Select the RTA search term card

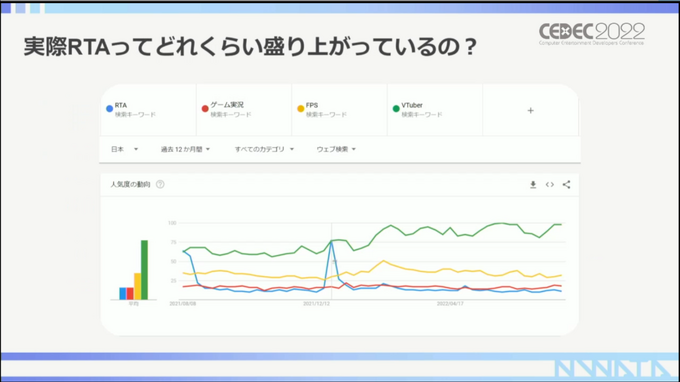pyautogui.click(x=148, y=110)
